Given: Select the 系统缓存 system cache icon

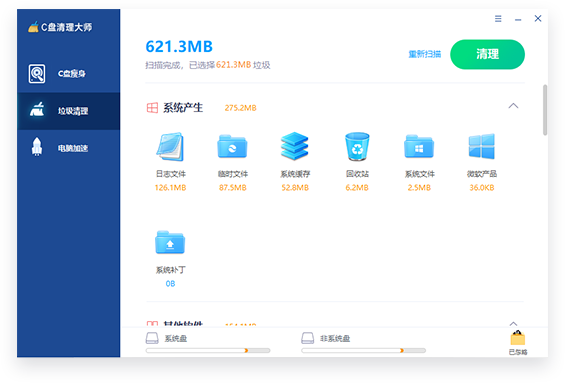Looking at the screenshot, I should (x=295, y=146).
